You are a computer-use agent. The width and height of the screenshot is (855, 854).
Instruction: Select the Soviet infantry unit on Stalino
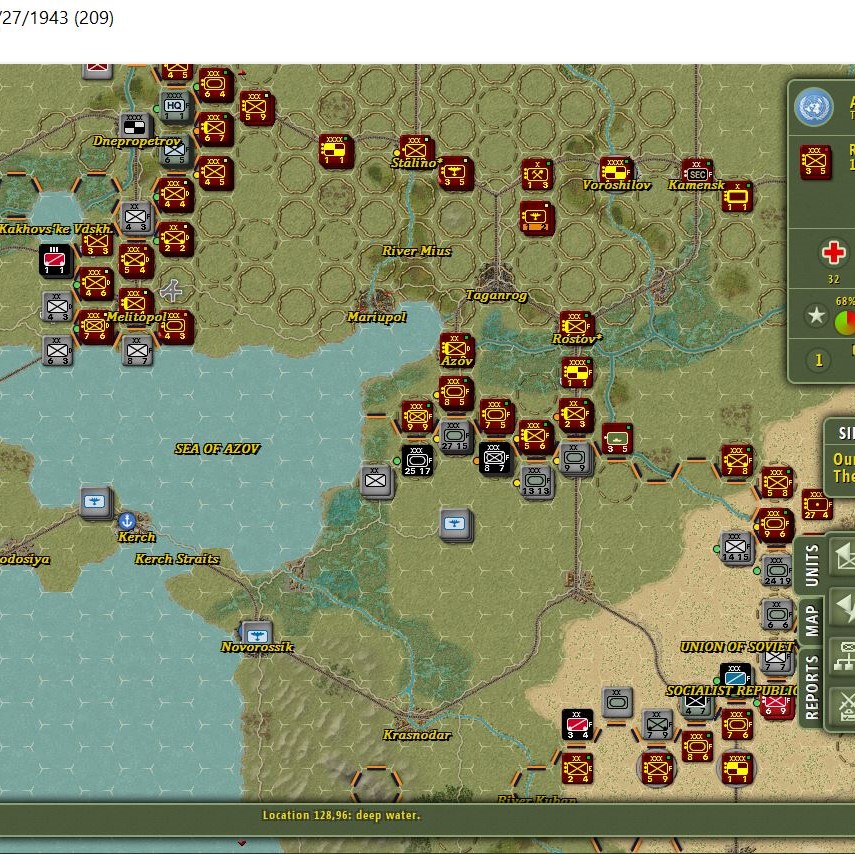tap(416, 149)
